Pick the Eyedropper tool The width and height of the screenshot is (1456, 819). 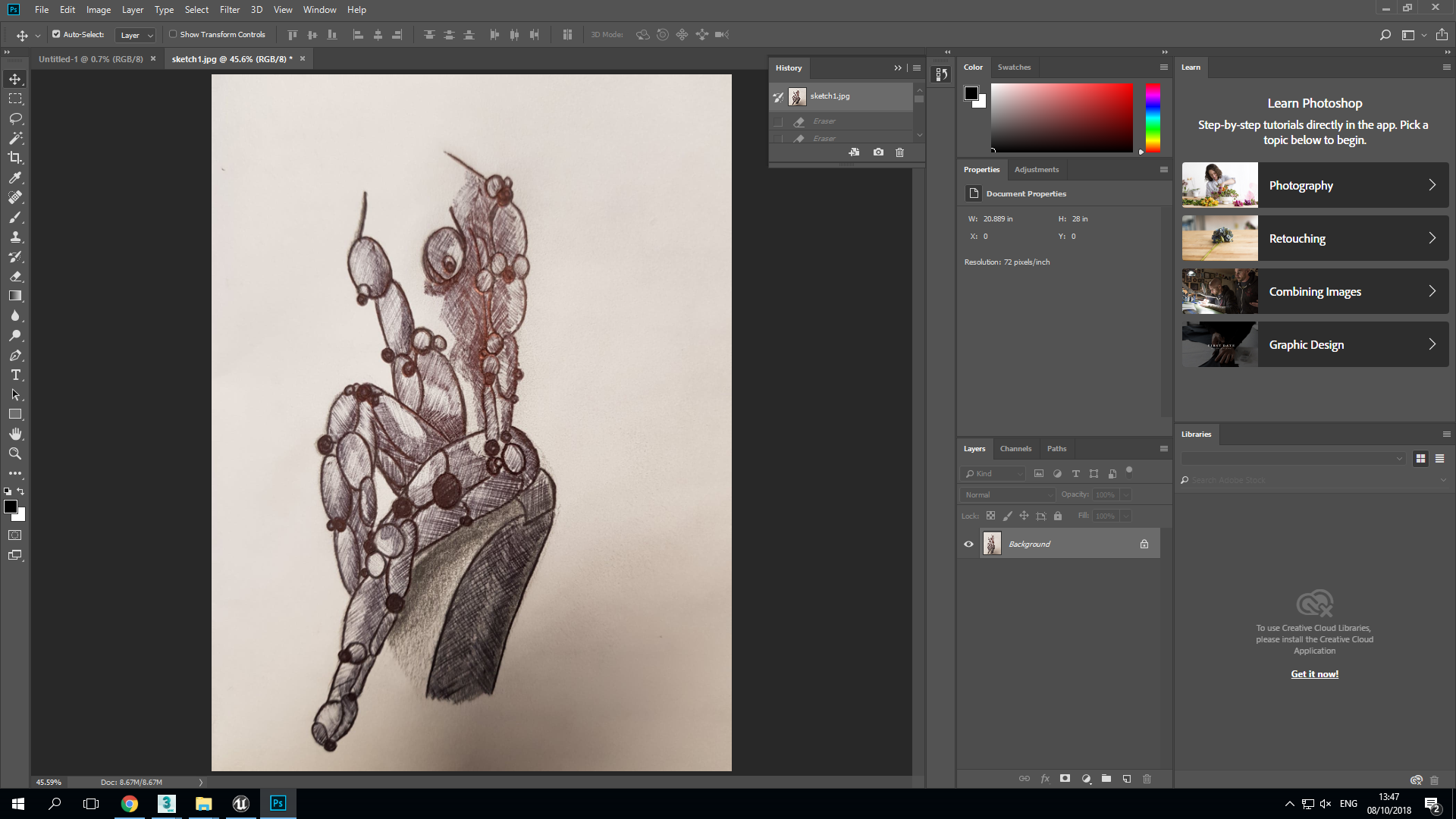(x=15, y=177)
